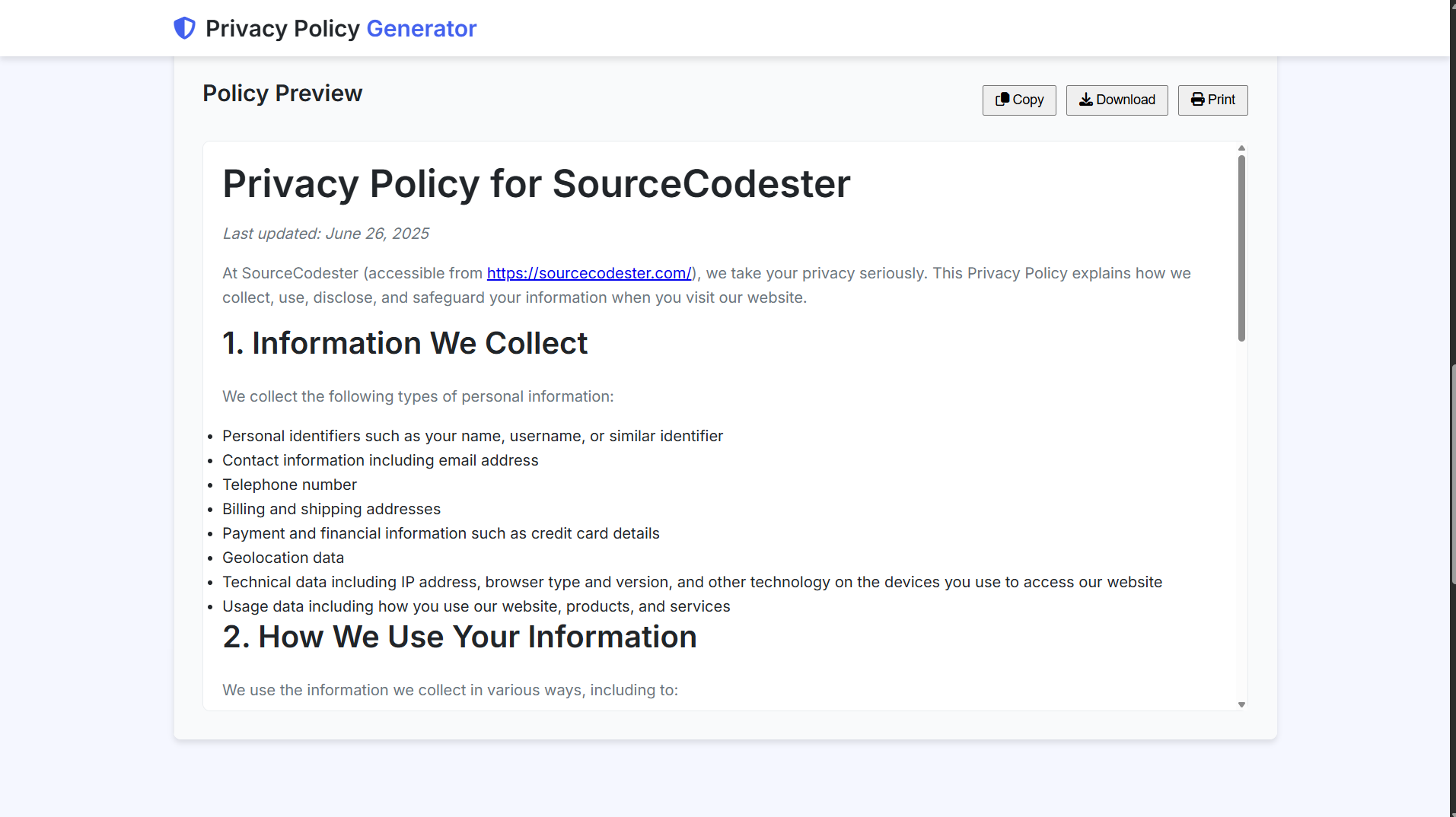Click 'Last updated: June 26, 2025' text
This screenshot has height=817, width=1456.
[326, 234]
